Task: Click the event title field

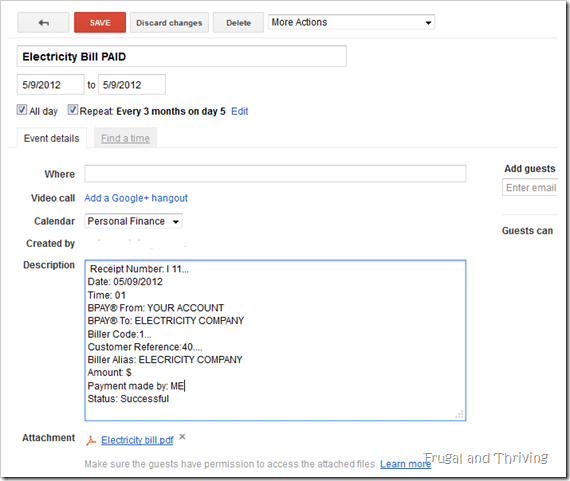Action: [x=182, y=56]
